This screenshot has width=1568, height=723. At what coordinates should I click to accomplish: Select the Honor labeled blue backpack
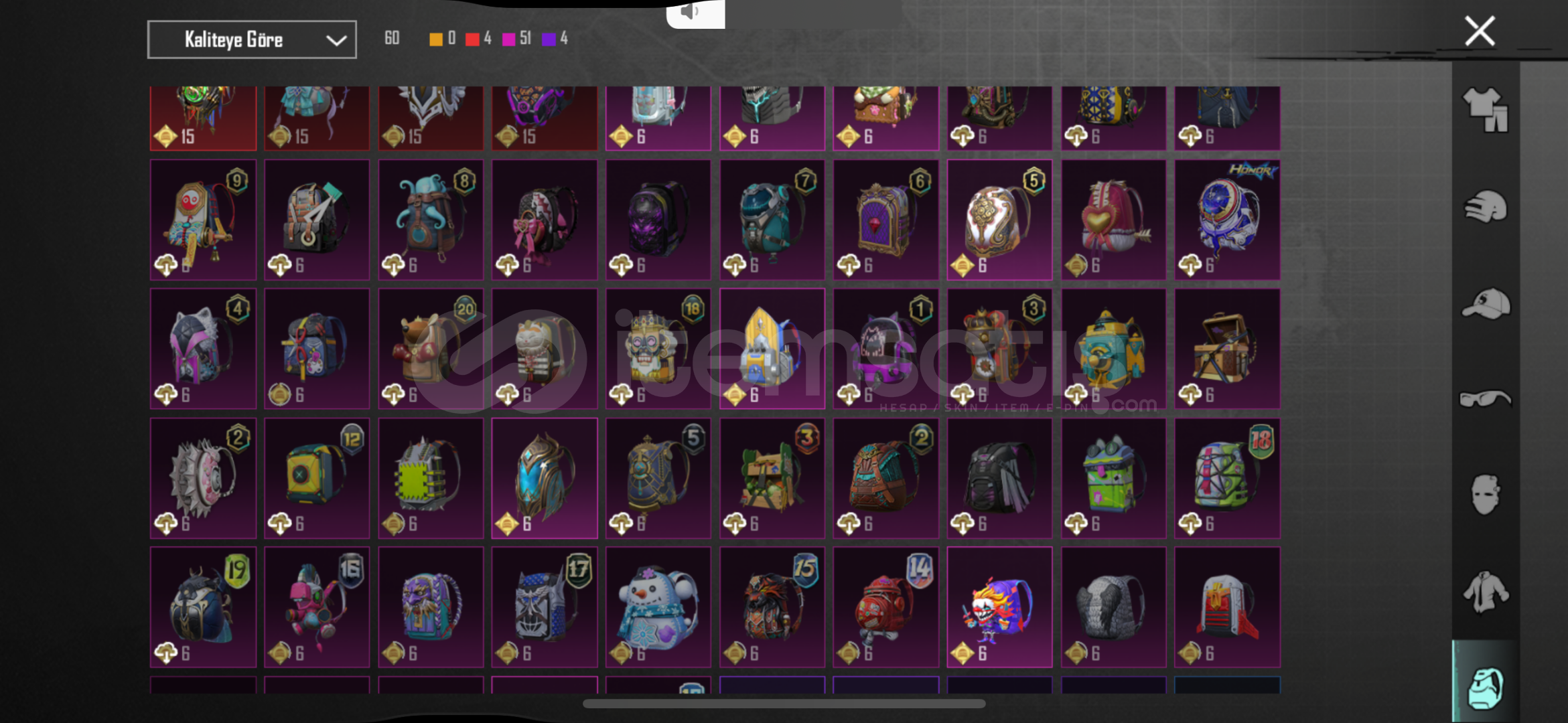pos(1227,220)
